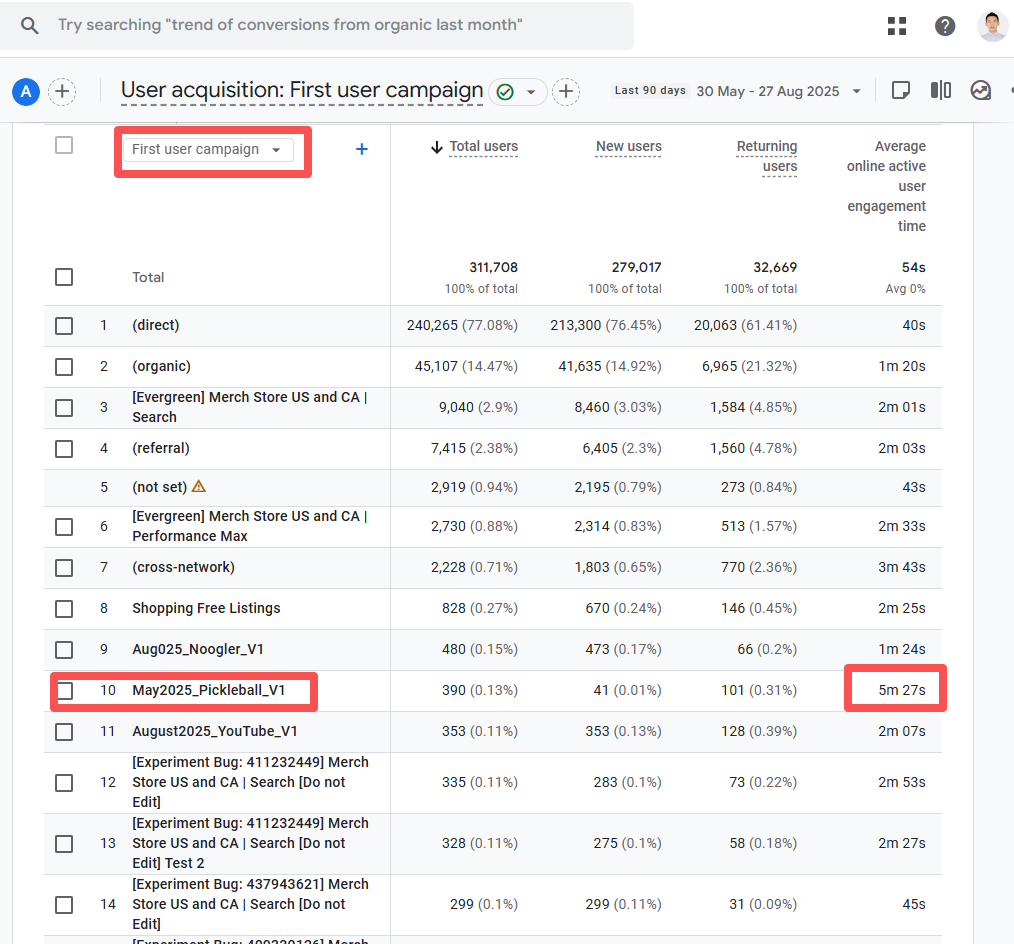Check the Shopping Free Listings row

(64, 609)
